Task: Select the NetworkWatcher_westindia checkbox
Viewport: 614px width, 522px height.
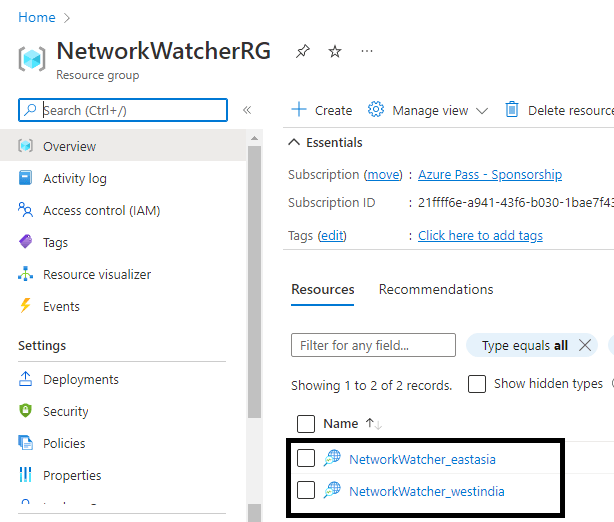Action: point(306,491)
